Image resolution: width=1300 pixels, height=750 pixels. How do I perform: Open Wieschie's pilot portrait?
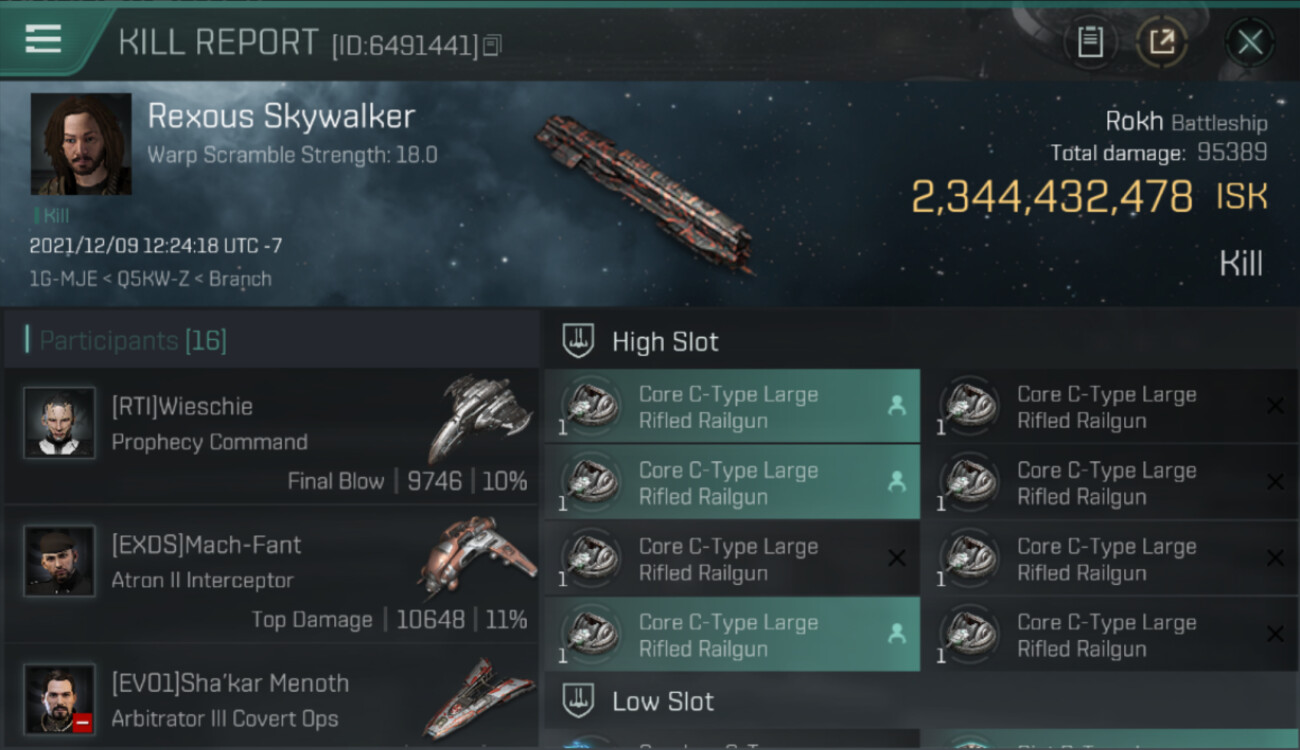(60, 423)
